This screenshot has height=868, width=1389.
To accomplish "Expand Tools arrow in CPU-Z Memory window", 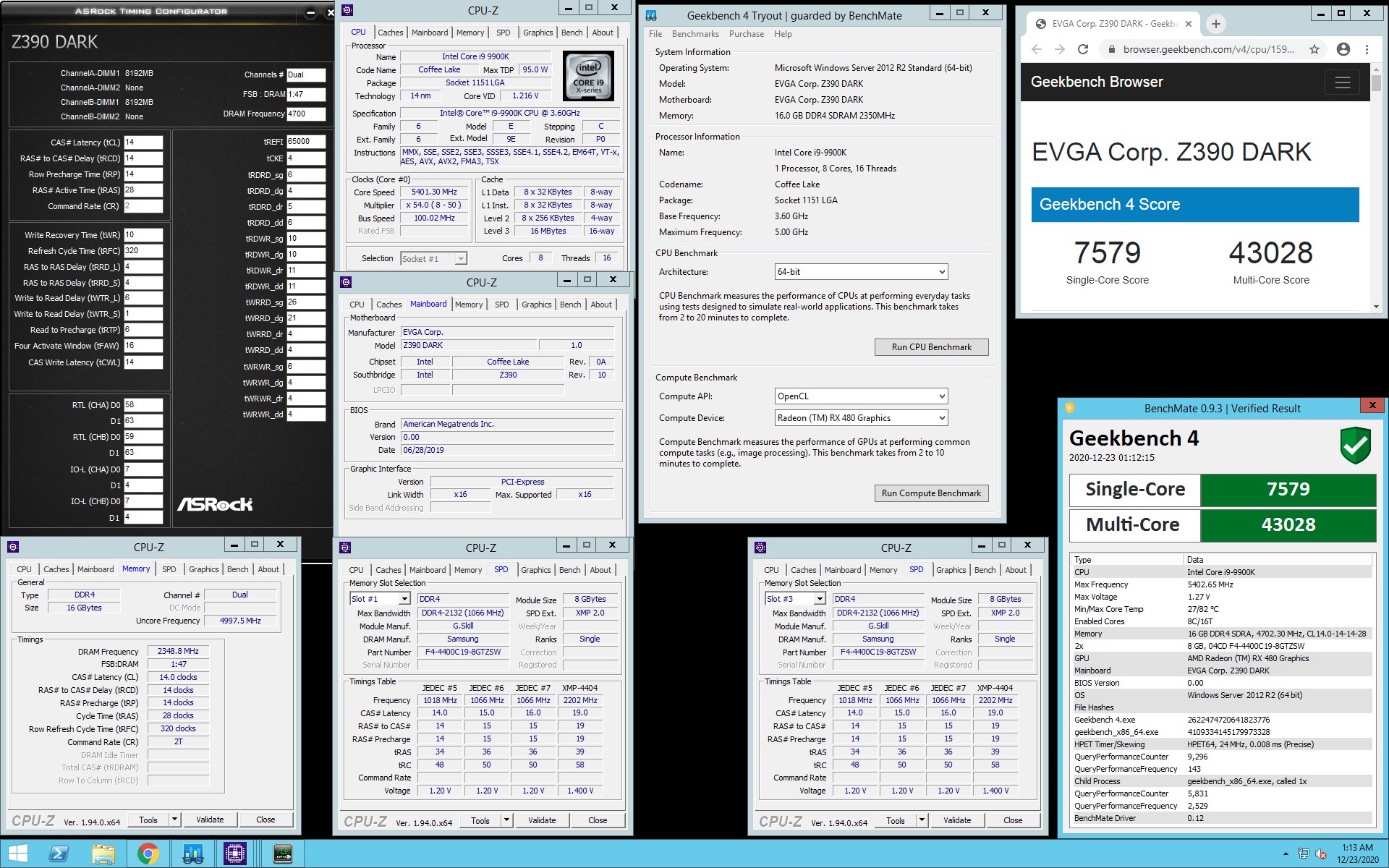I will pyautogui.click(x=174, y=820).
